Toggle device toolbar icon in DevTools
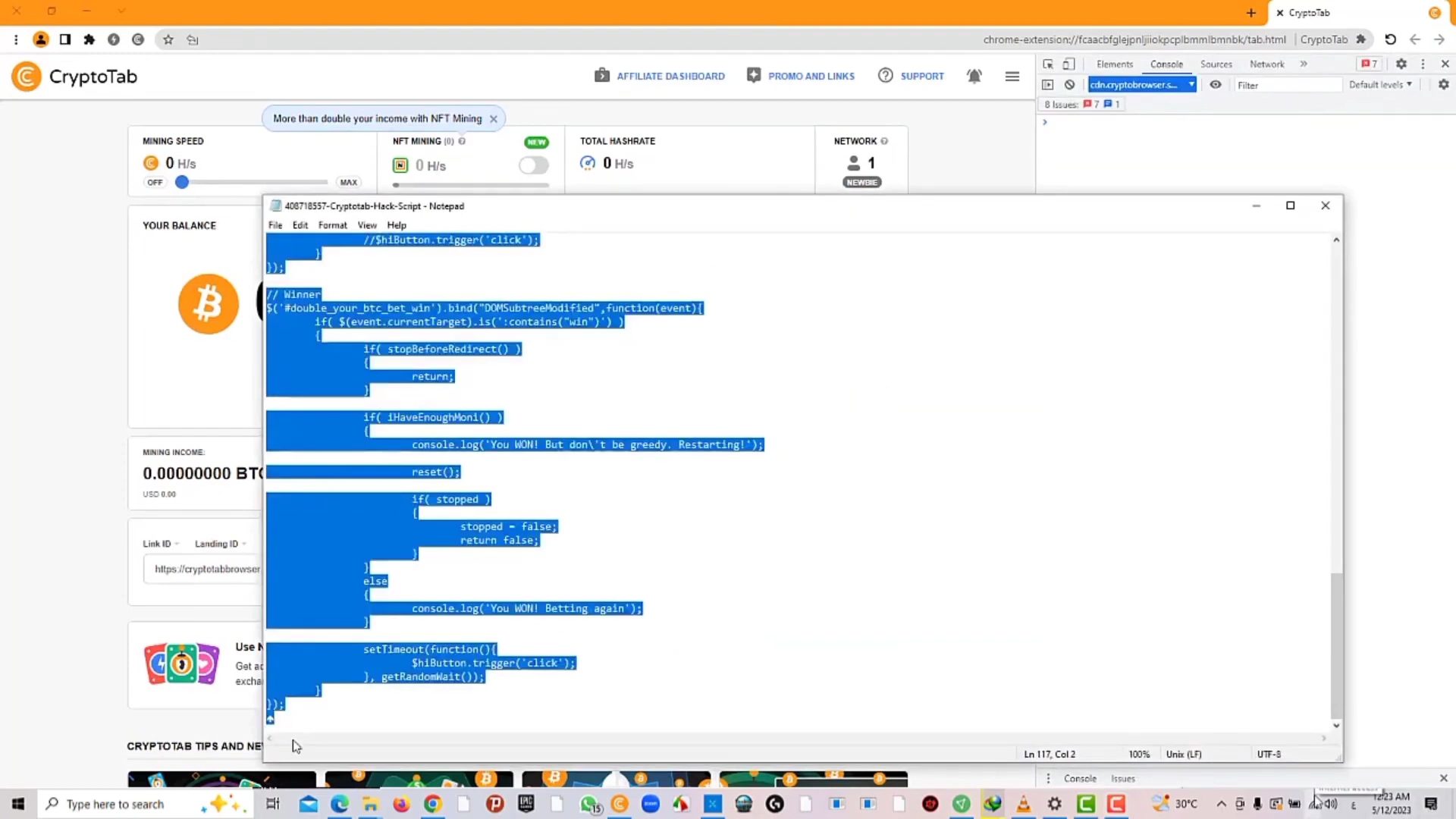This screenshot has height=819, width=1456. pos(1068,64)
